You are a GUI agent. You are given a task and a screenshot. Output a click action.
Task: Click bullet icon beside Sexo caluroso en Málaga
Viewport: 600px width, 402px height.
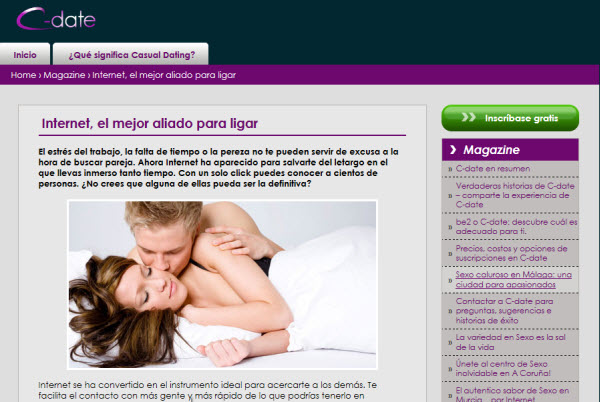(x=450, y=280)
